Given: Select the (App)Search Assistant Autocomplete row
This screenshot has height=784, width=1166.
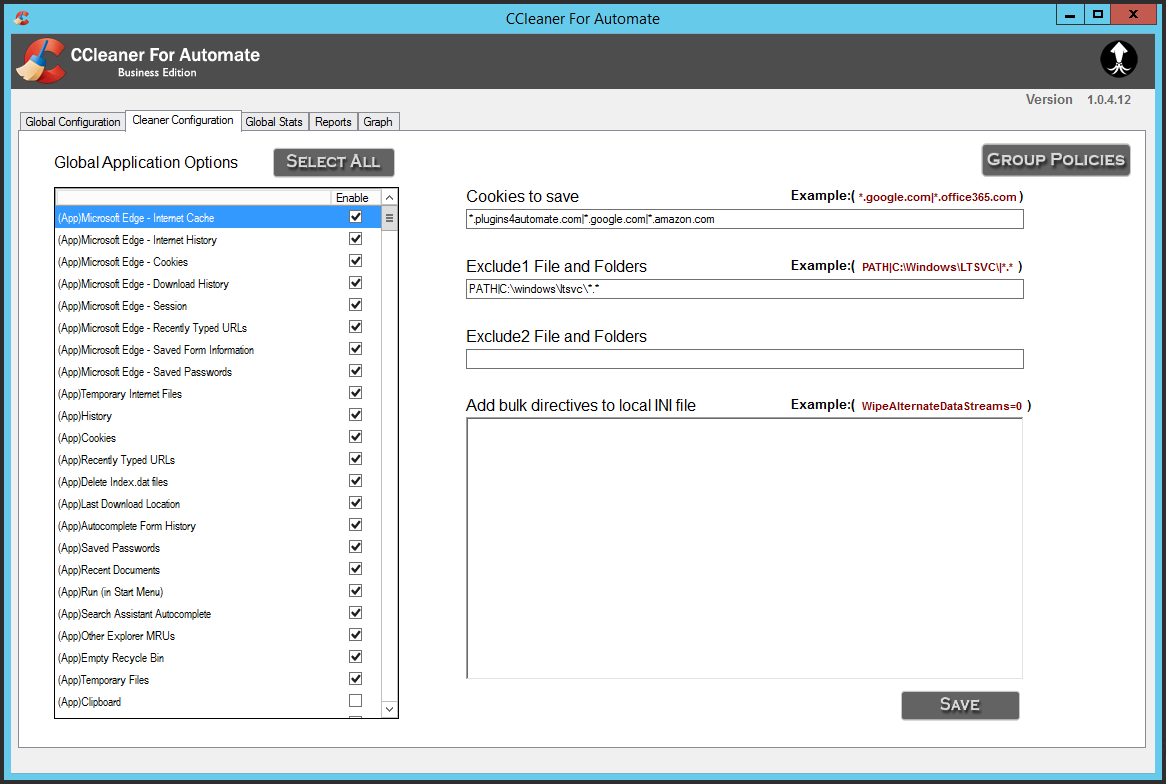Looking at the screenshot, I should (219, 614).
